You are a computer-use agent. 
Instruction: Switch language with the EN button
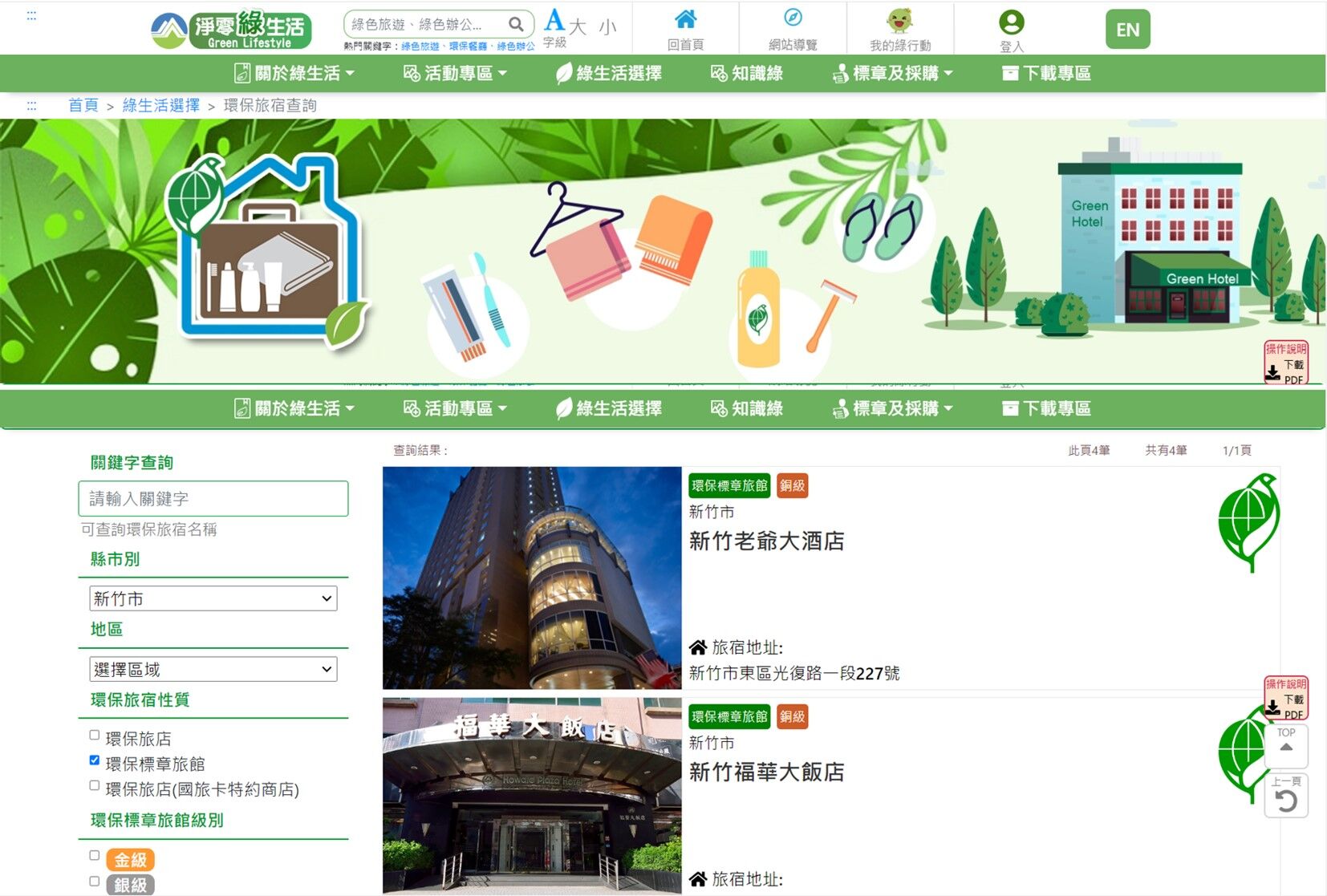click(1127, 29)
